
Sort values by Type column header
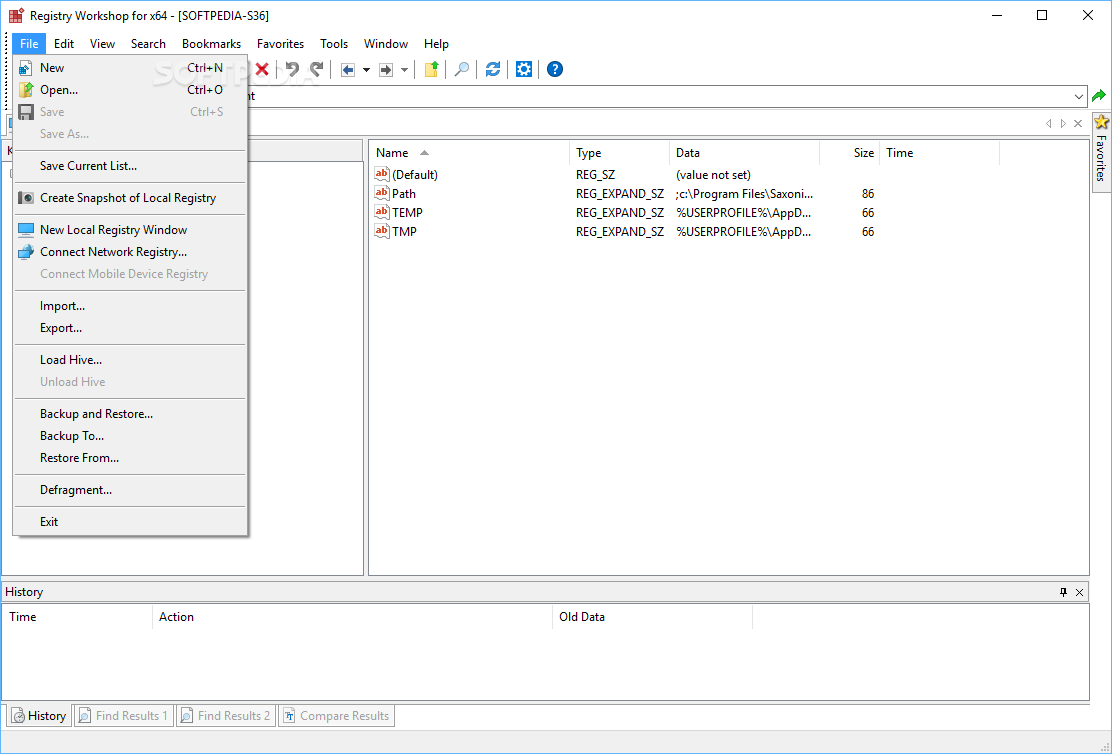point(619,153)
